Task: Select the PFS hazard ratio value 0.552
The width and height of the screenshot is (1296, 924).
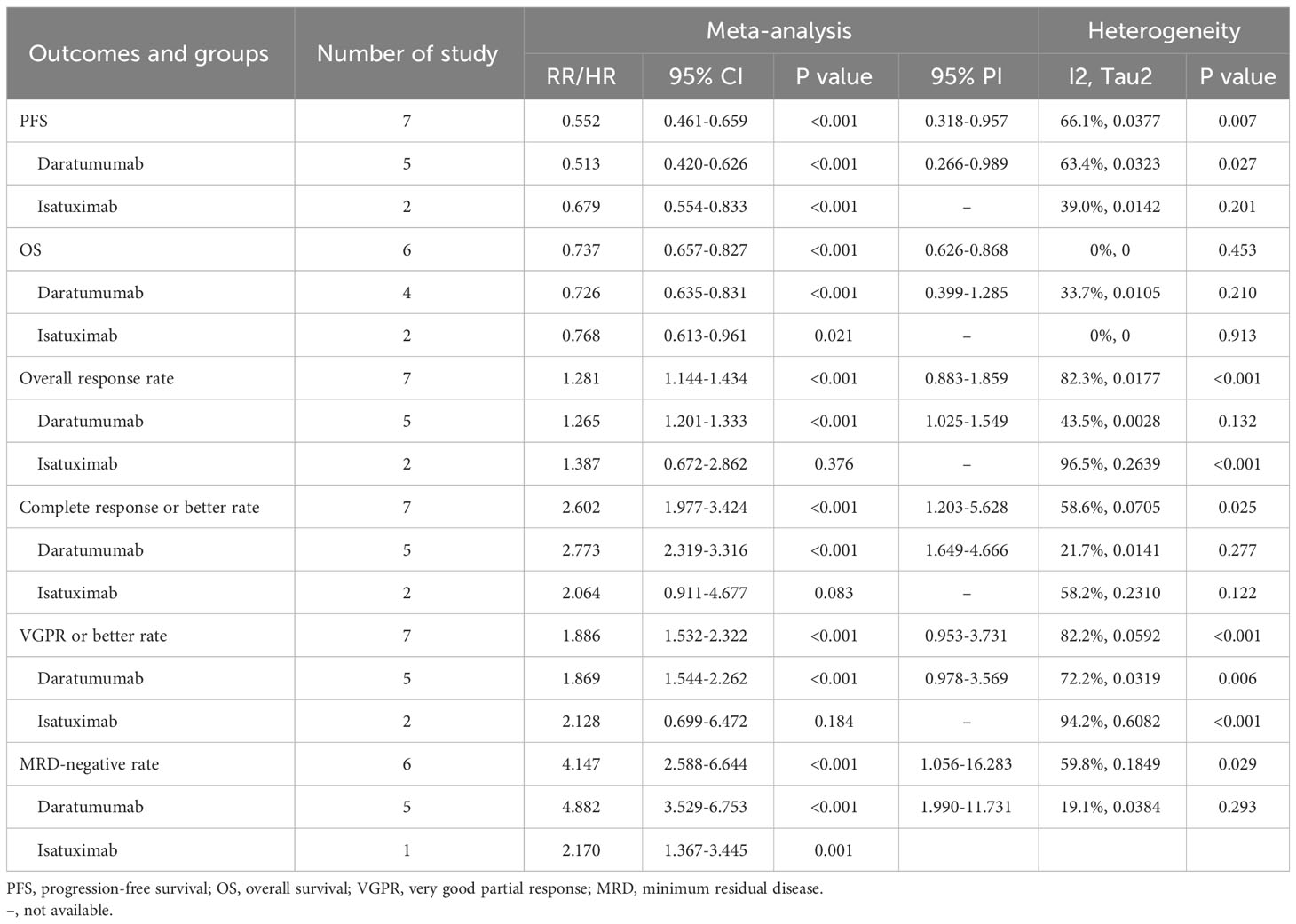Action: (x=581, y=121)
